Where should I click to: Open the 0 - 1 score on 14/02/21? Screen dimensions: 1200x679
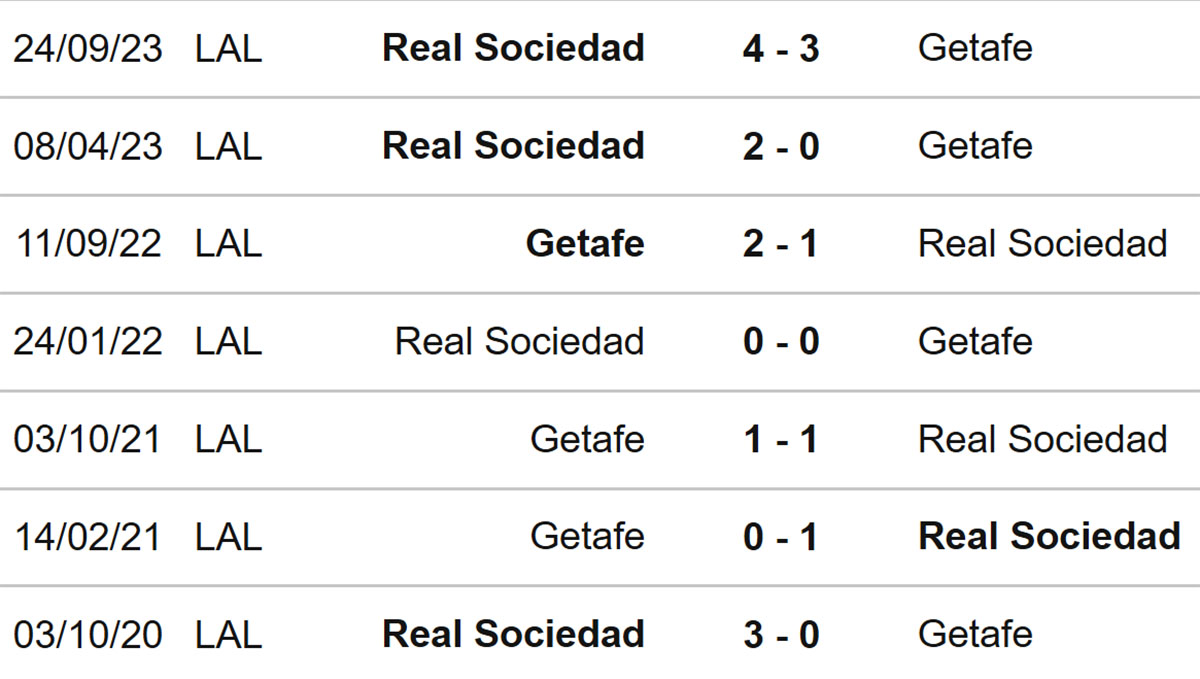point(781,538)
